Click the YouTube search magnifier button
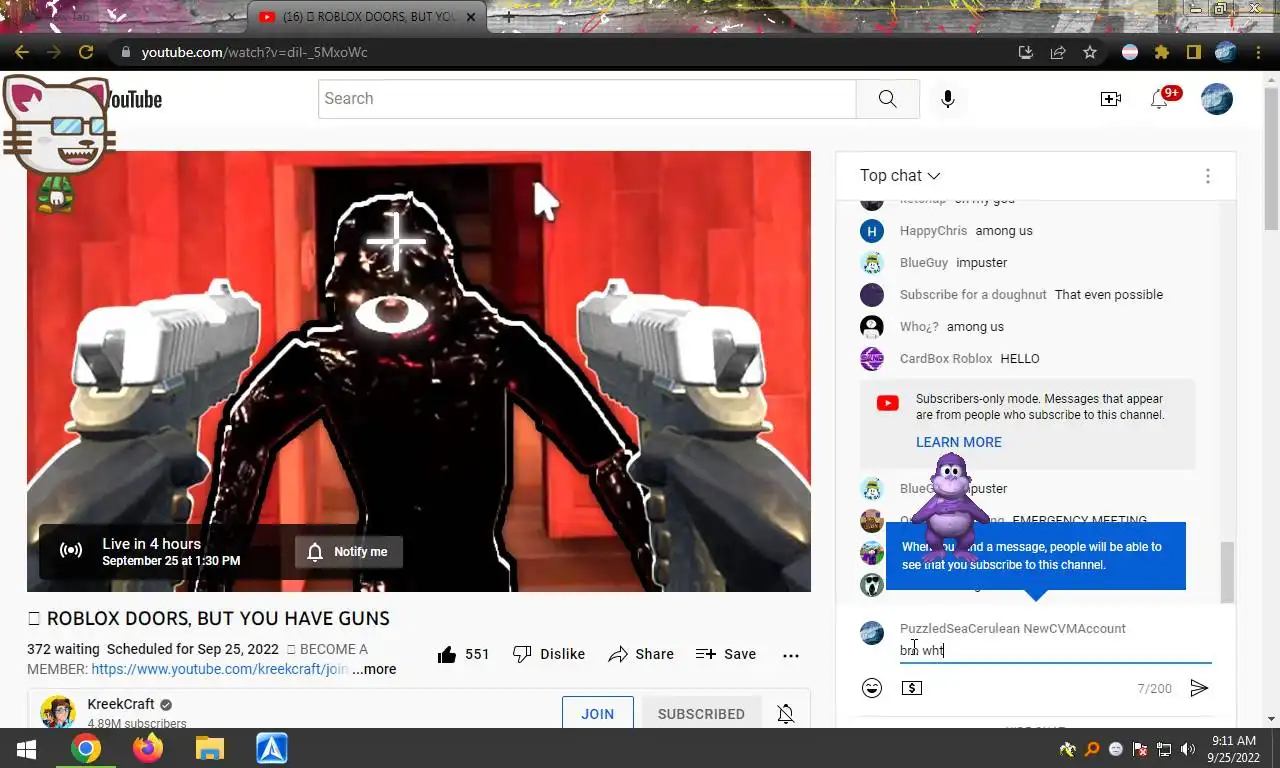The height and width of the screenshot is (768, 1280). [887, 98]
